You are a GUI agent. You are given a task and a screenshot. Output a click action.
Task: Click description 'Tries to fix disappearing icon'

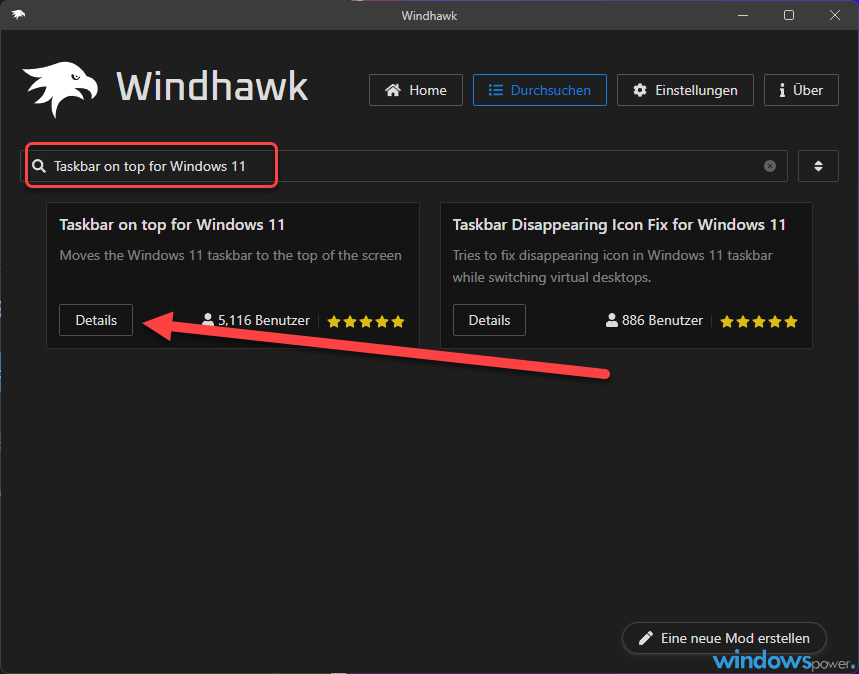(612, 266)
